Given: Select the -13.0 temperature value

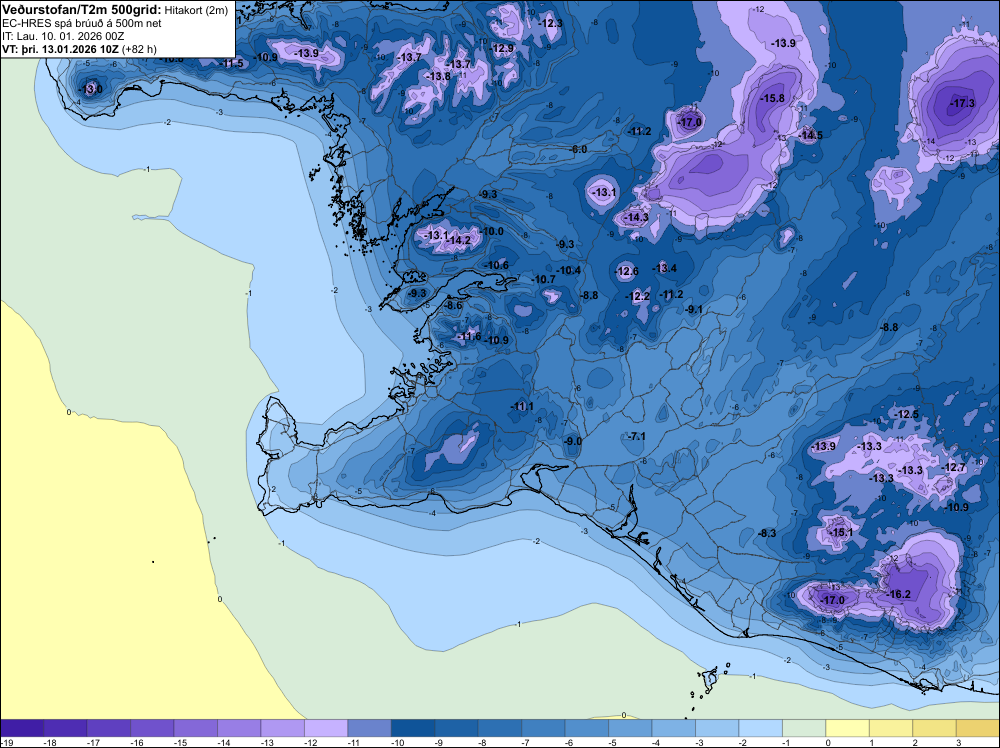Looking at the screenshot, I should pos(90,89).
